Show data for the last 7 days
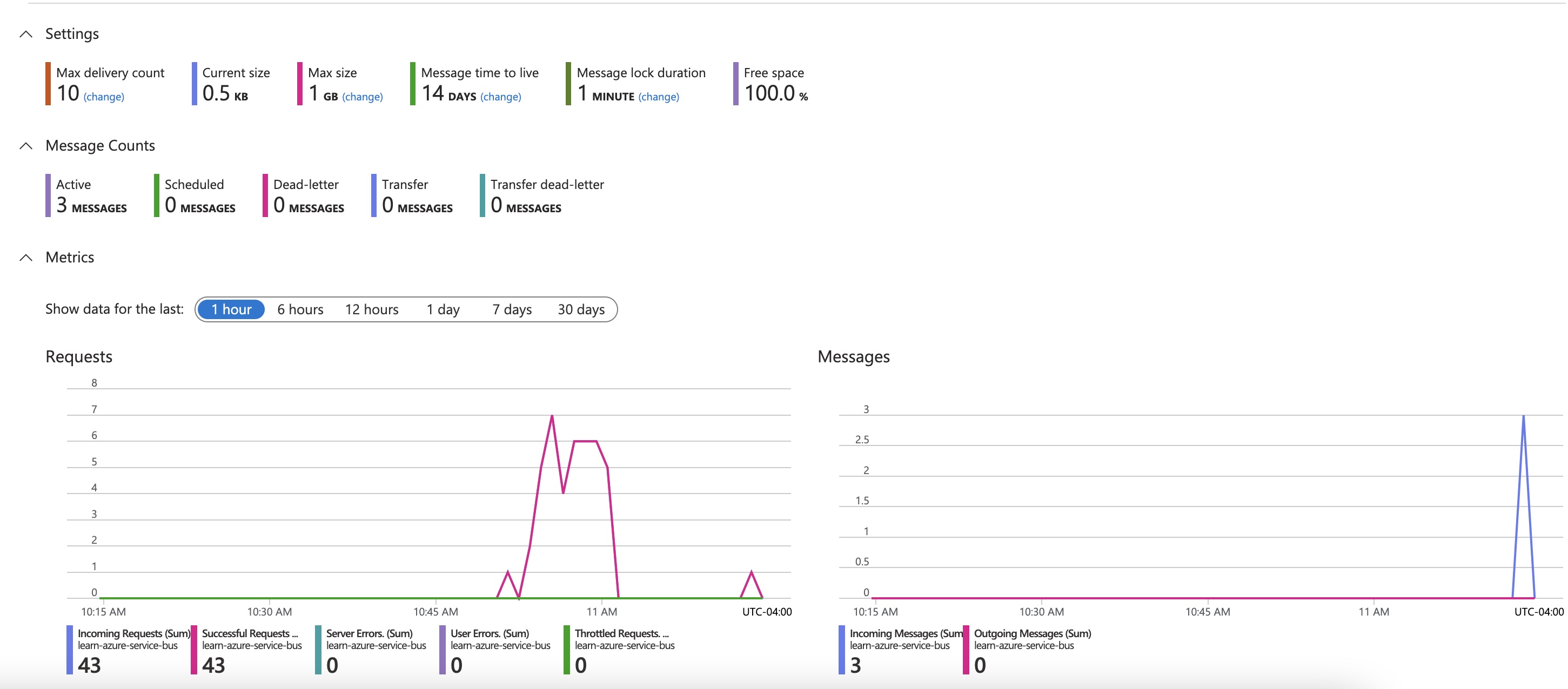The width and height of the screenshot is (1568, 689). click(x=511, y=309)
